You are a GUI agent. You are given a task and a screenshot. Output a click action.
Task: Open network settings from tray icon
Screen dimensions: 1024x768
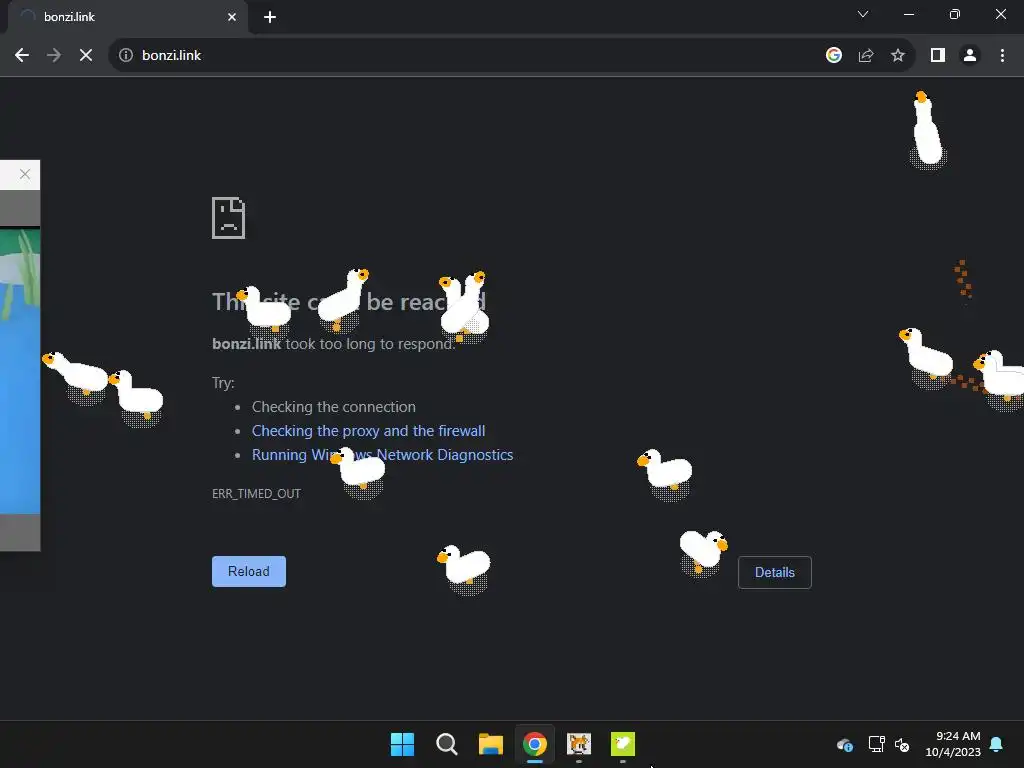(876, 744)
